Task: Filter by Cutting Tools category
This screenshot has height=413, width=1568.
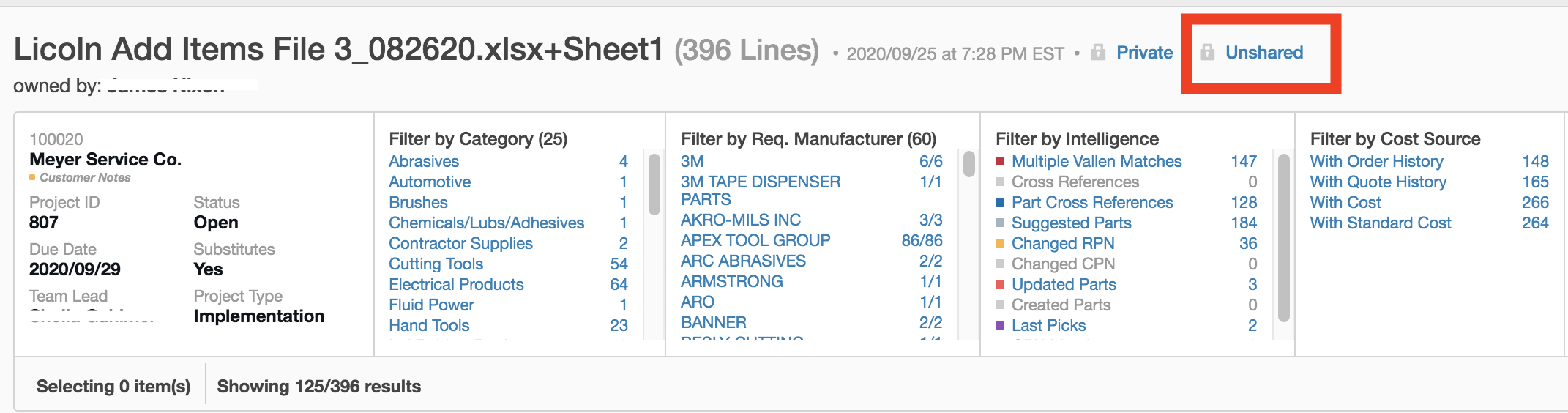Action: 436,264
